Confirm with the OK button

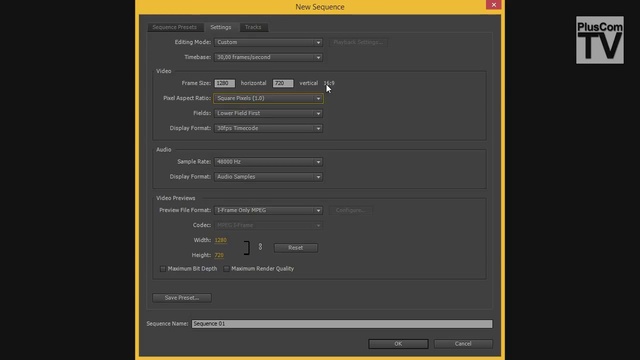click(x=398, y=344)
